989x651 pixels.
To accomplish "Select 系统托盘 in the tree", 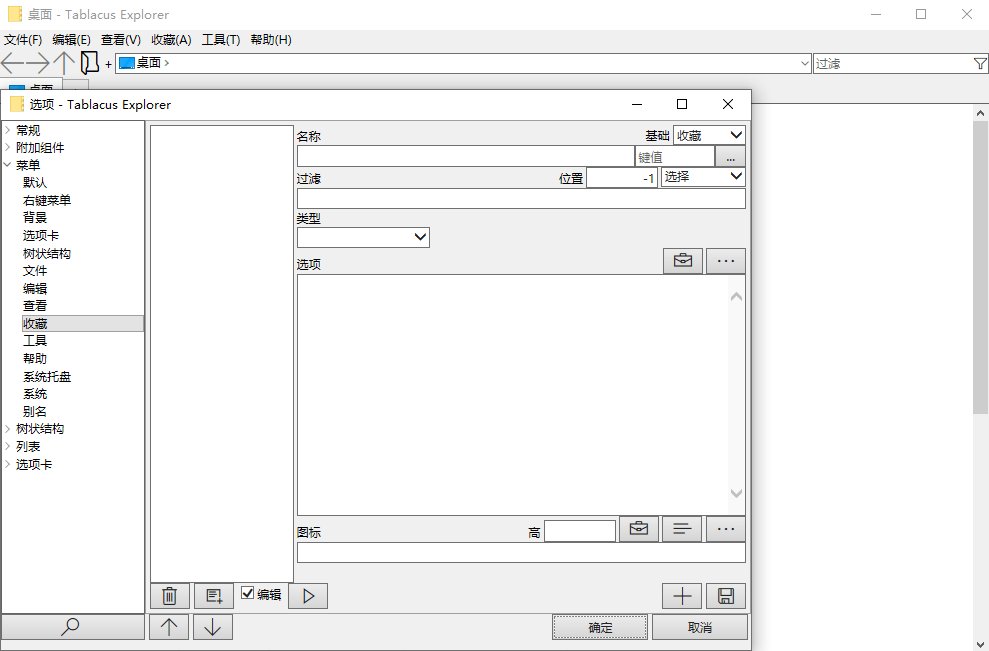I will 47,377.
